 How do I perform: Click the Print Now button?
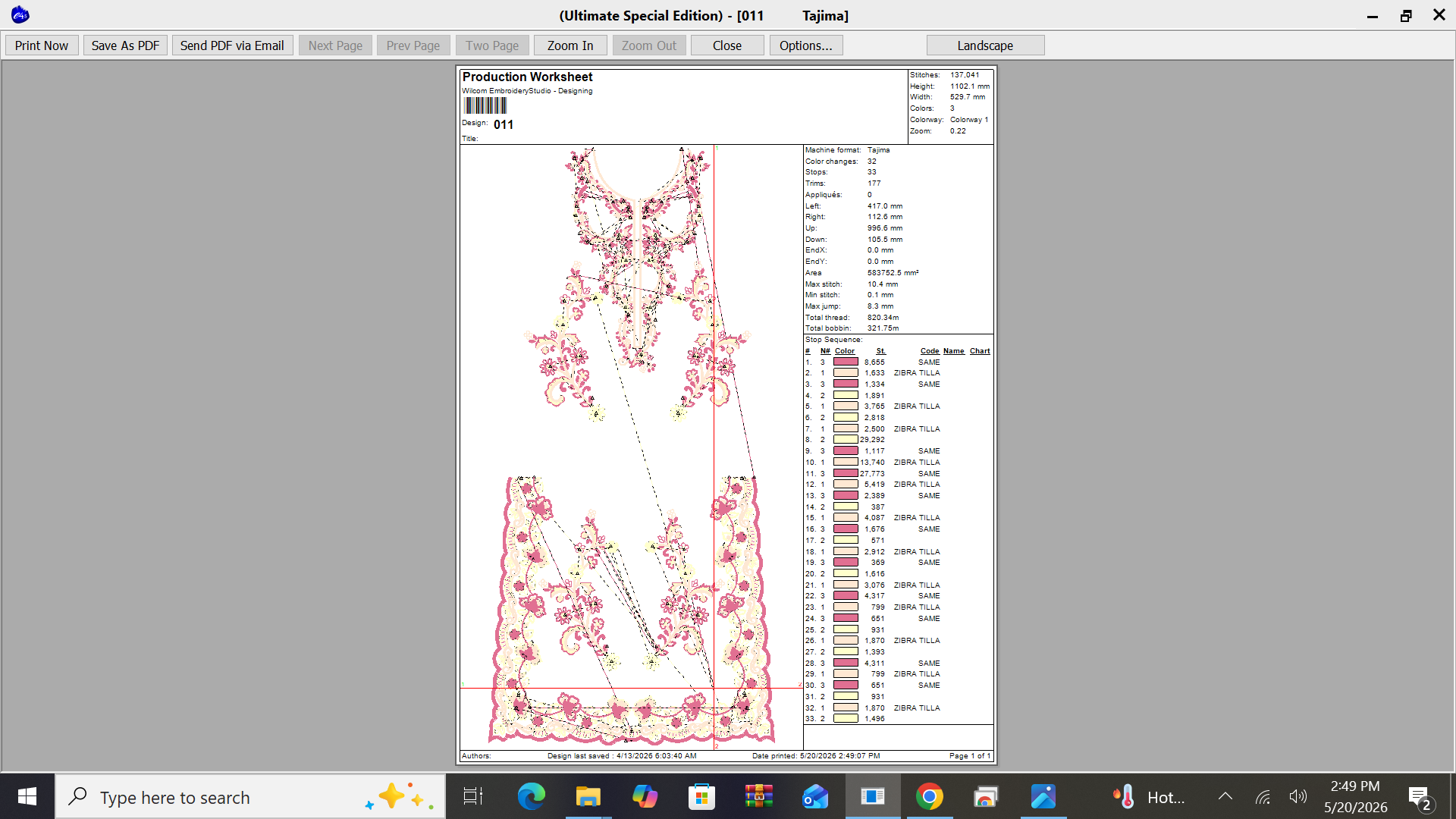(42, 45)
